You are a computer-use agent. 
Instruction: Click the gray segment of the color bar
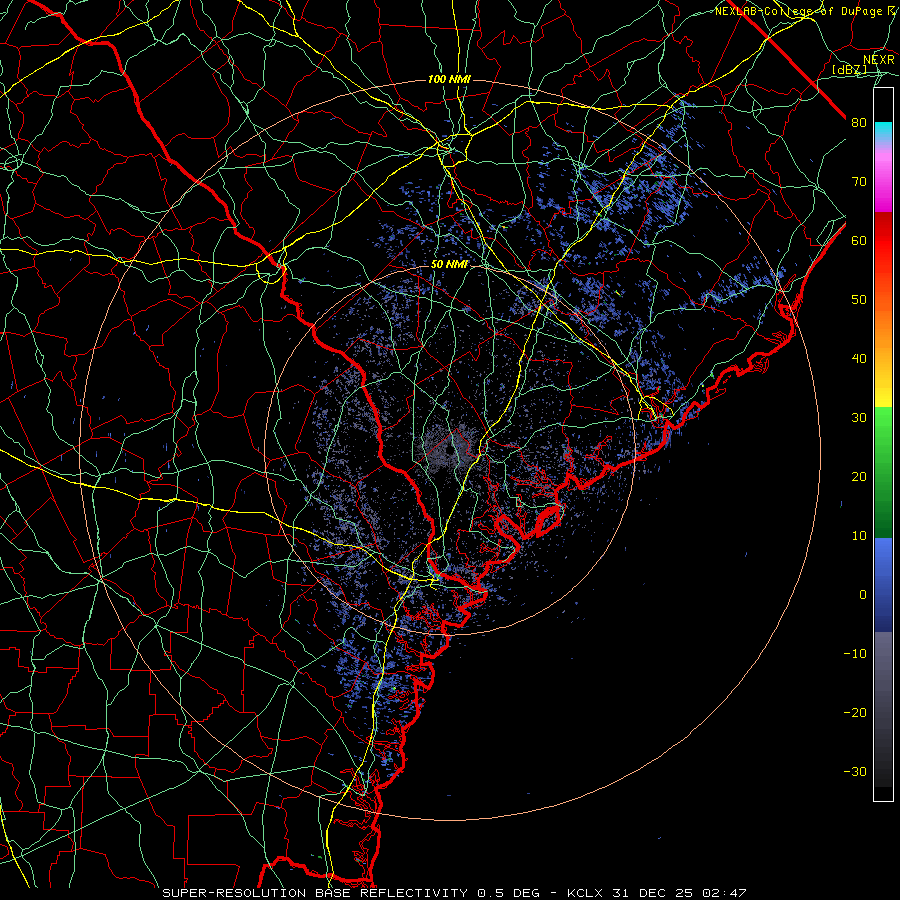(883, 709)
